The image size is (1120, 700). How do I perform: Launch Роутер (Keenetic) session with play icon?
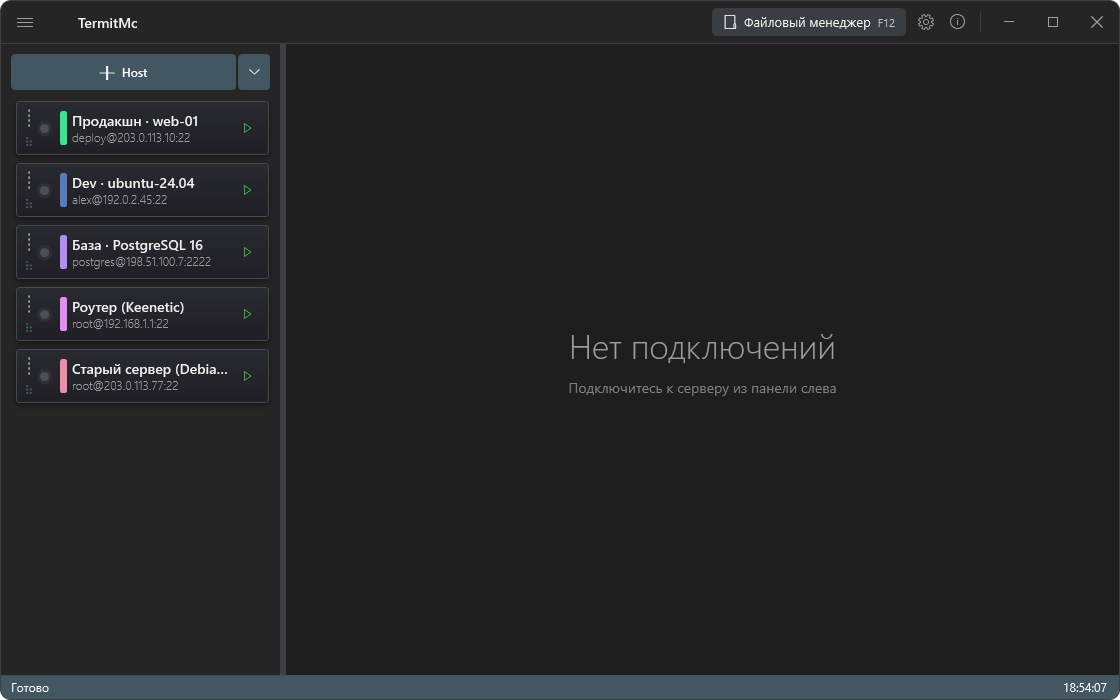tap(247, 314)
